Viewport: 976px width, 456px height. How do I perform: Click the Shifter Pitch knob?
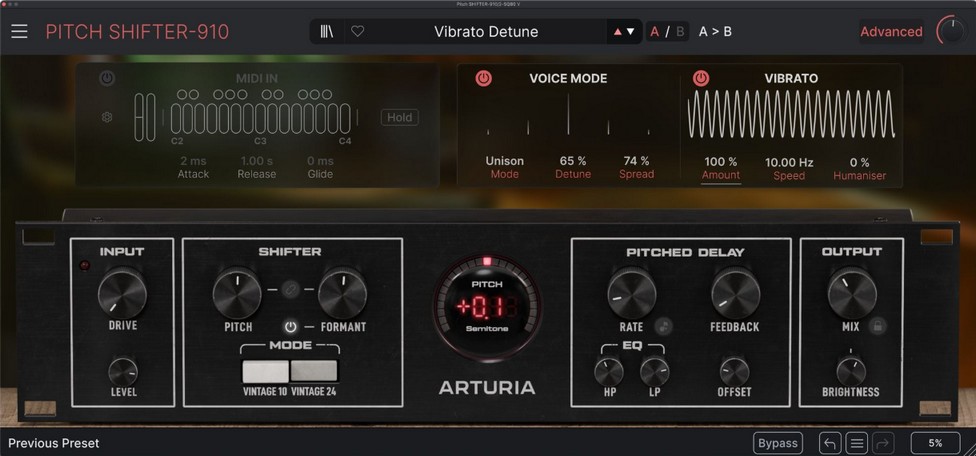[x=237, y=294]
